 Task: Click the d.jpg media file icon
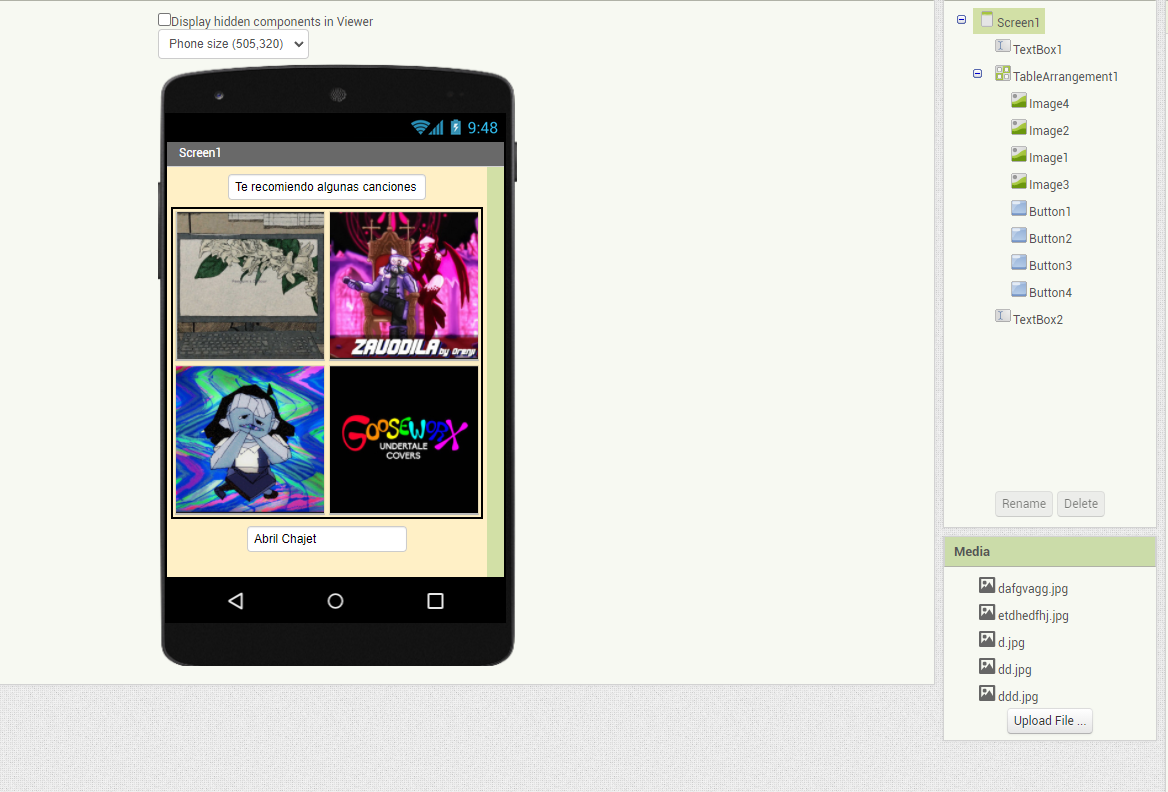pos(987,639)
